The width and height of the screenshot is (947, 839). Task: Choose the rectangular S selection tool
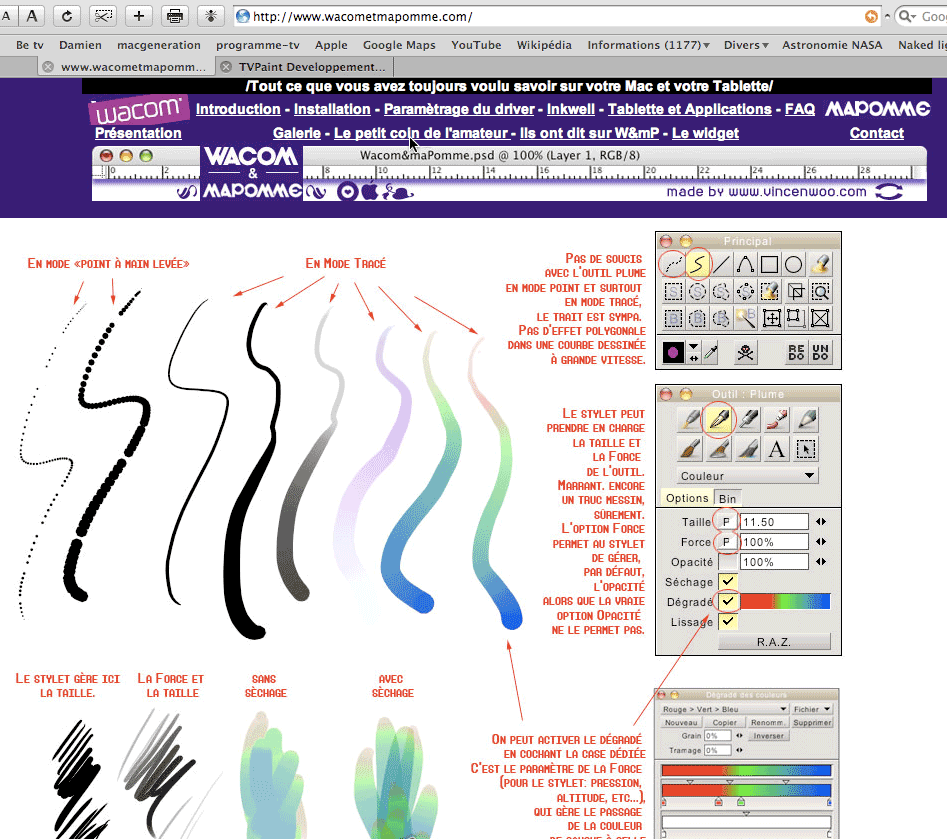(673, 292)
